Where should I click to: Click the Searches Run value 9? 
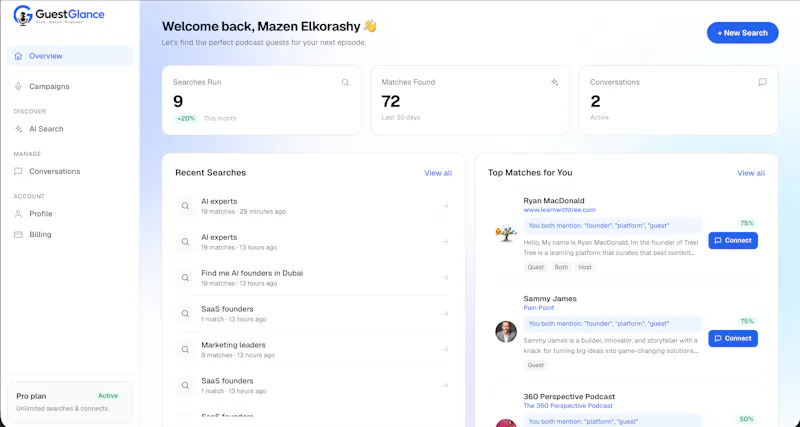(x=178, y=101)
